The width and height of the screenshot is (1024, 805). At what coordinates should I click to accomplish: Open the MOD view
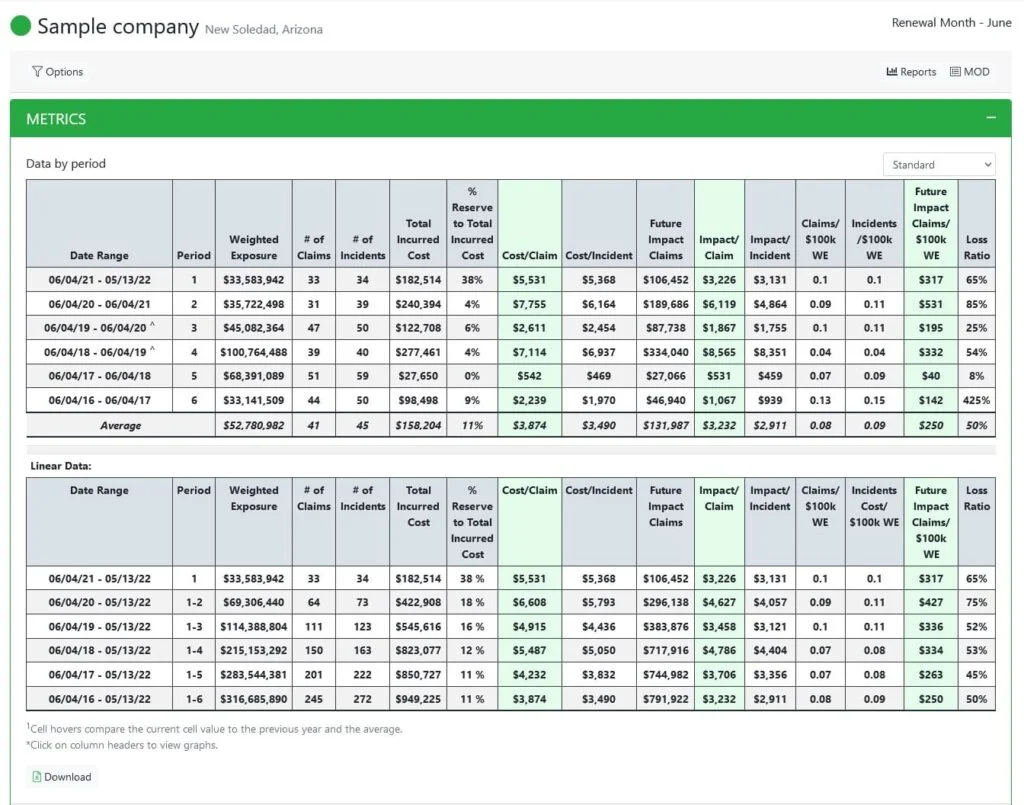(x=970, y=72)
